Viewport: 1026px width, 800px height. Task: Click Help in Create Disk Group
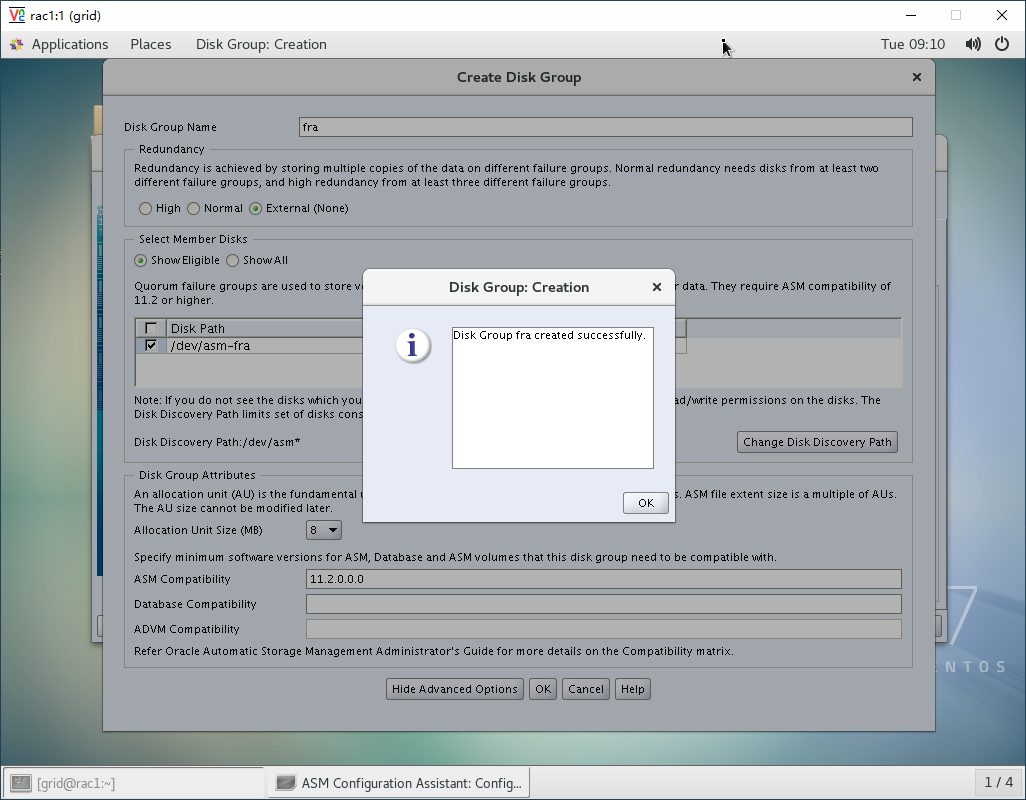point(633,689)
